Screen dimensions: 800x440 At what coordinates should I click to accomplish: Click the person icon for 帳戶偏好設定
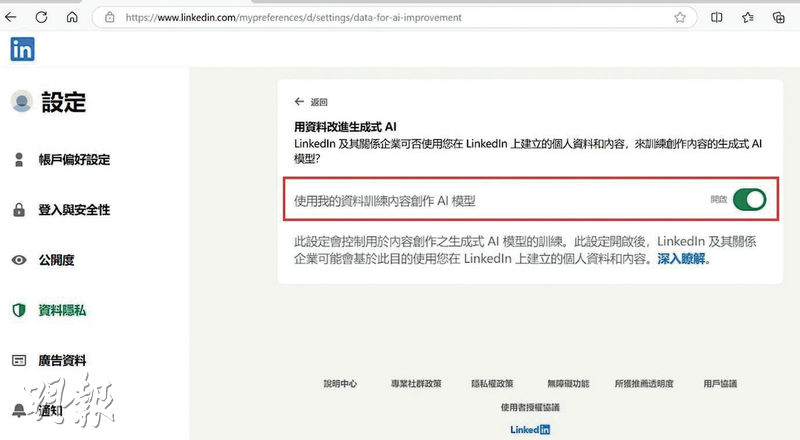pos(19,160)
